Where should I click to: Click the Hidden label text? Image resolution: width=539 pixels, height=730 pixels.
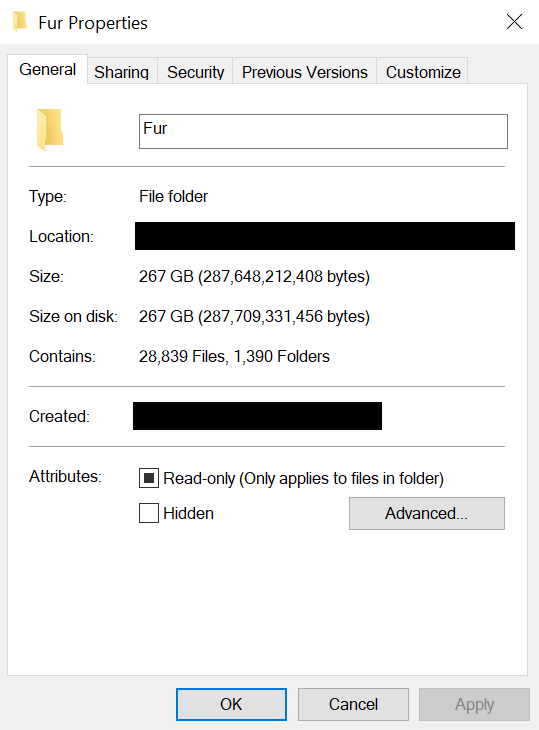189,514
